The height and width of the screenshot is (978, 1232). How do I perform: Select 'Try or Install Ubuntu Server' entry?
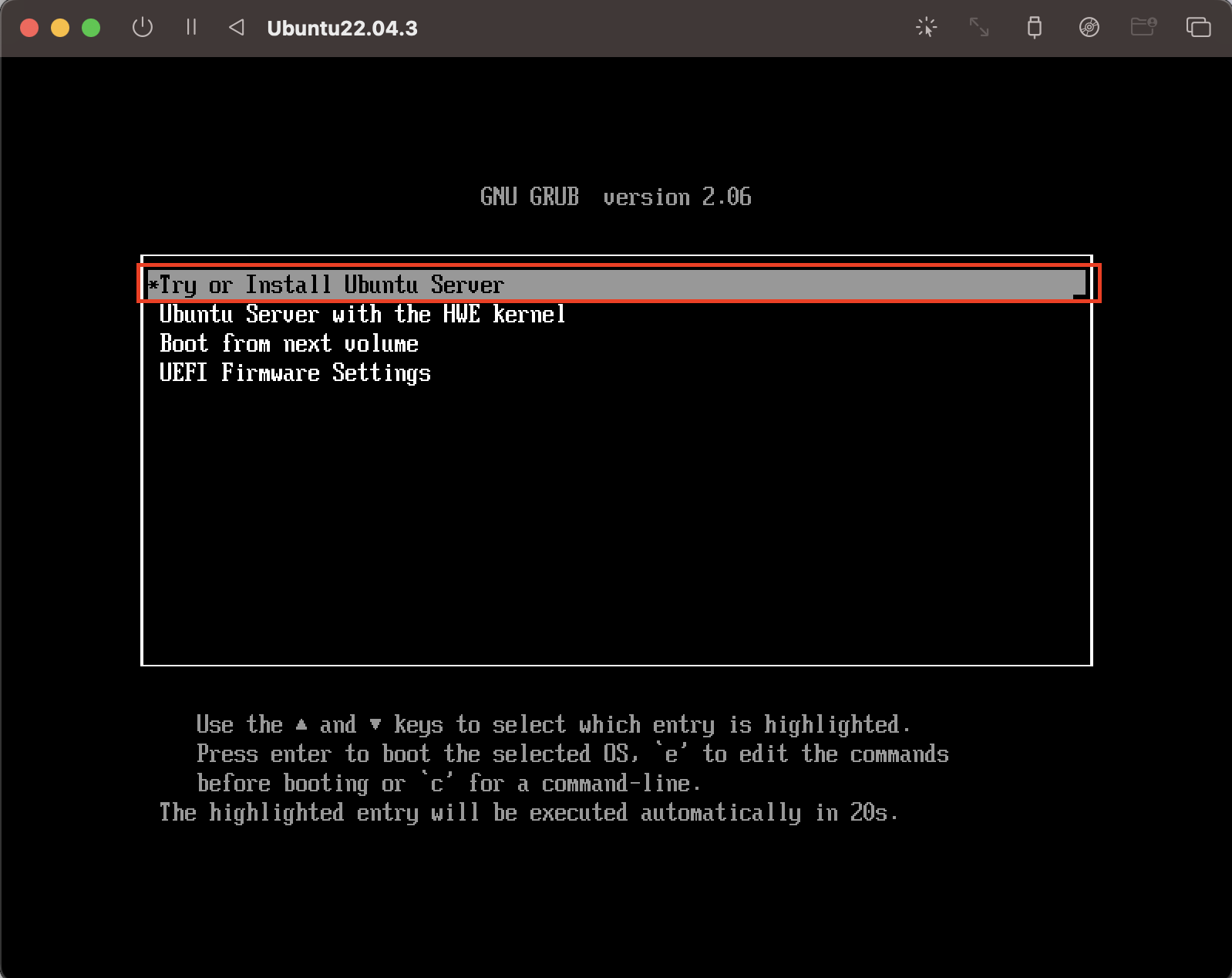click(617, 285)
